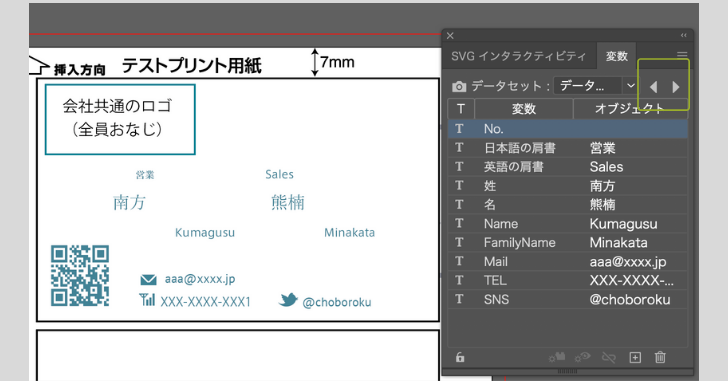
Task: Switch to SVG インタラクティビティ tab
Action: (x=519, y=56)
